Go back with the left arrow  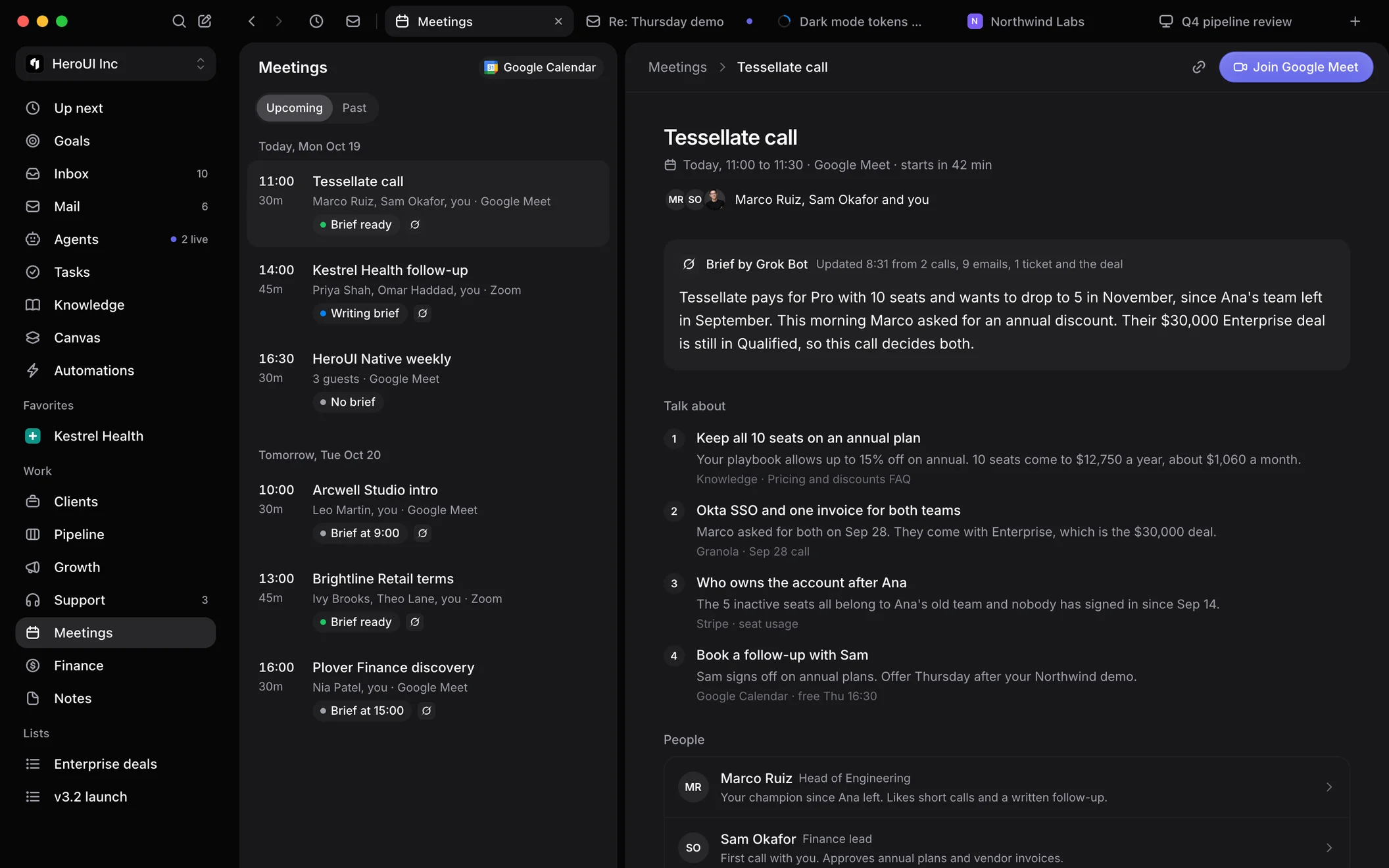(x=252, y=21)
